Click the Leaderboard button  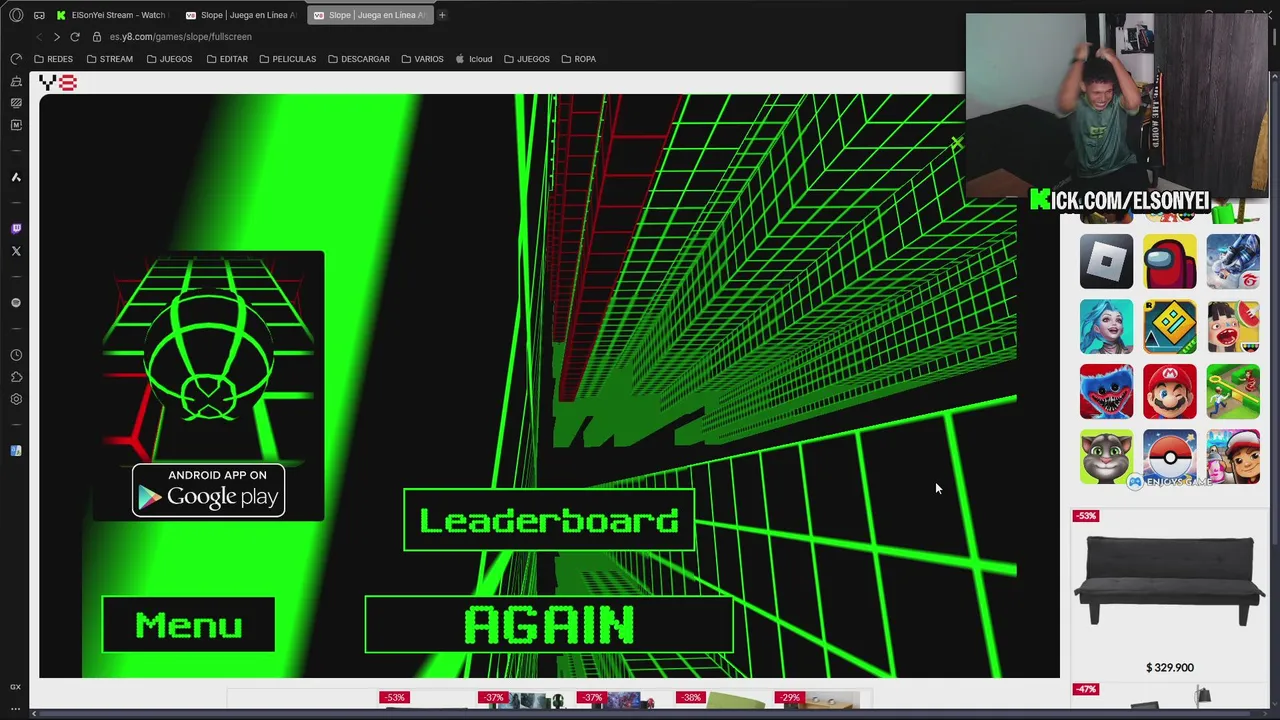pyautogui.click(x=549, y=520)
